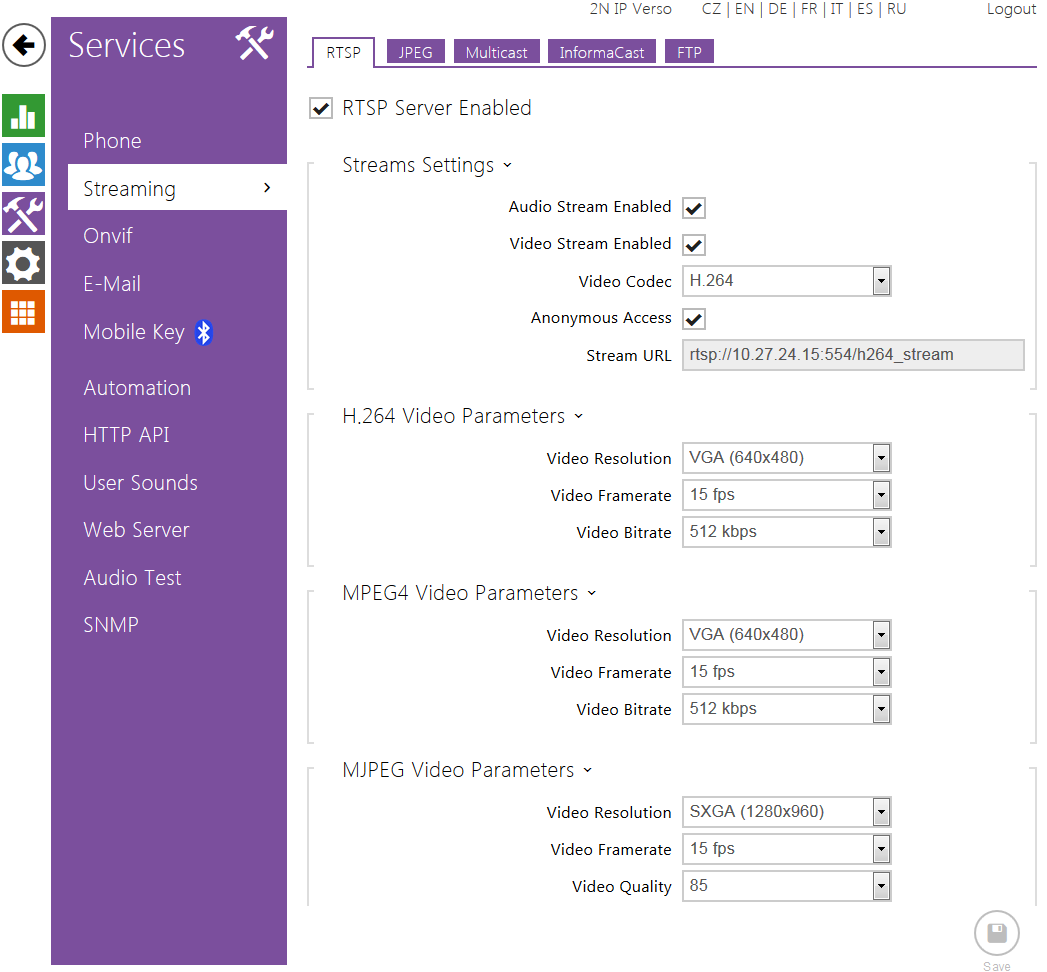This screenshot has width=1047, height=972.
Task: Expand the H.264 Video Bitrate dropdown
Action: coord(786,532)
